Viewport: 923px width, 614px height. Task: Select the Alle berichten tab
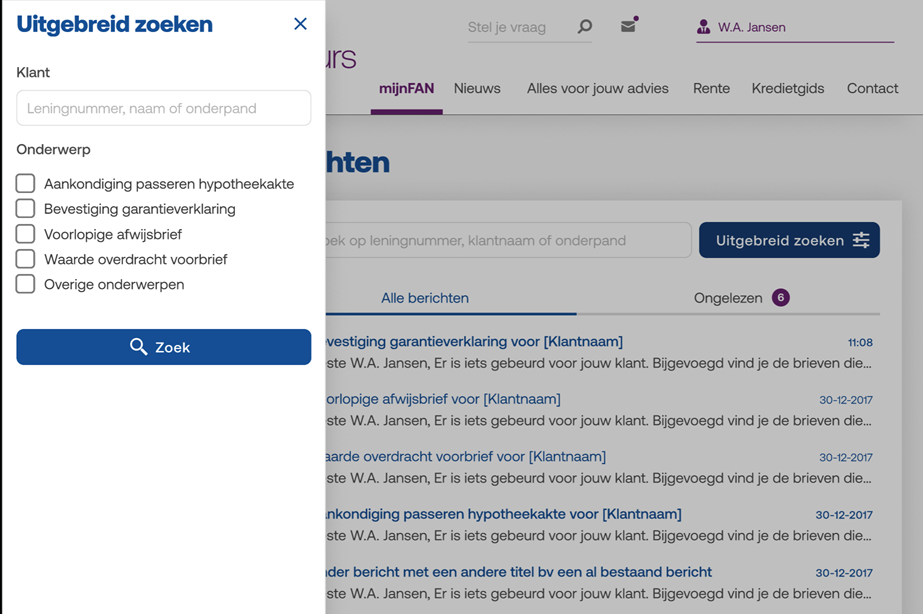(x=425, y=298)
